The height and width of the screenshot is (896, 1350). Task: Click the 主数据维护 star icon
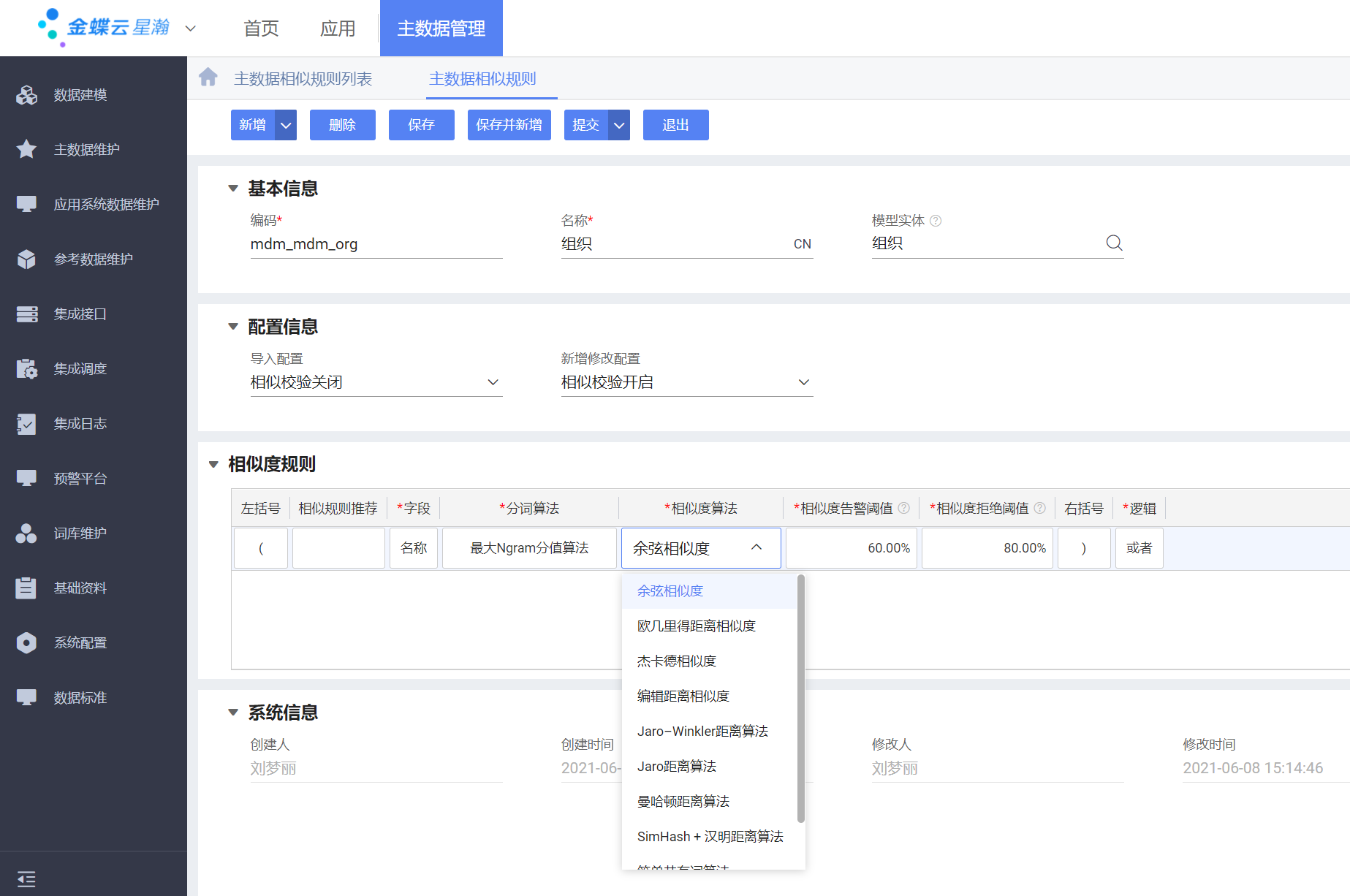pos(27,150)
